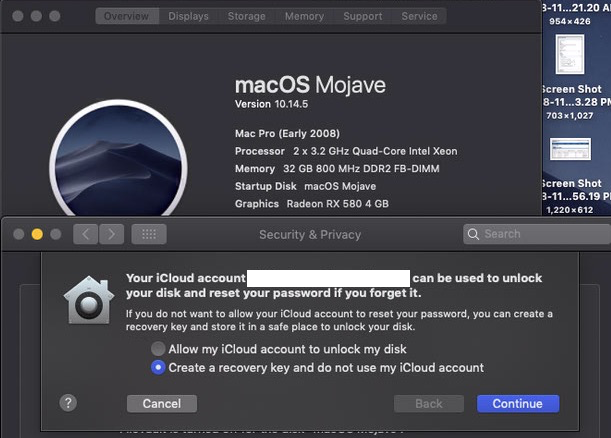Click Startup Disk macOS Mojave line
This screenshot has width=611, height=438.
click(x=306, y=186)
